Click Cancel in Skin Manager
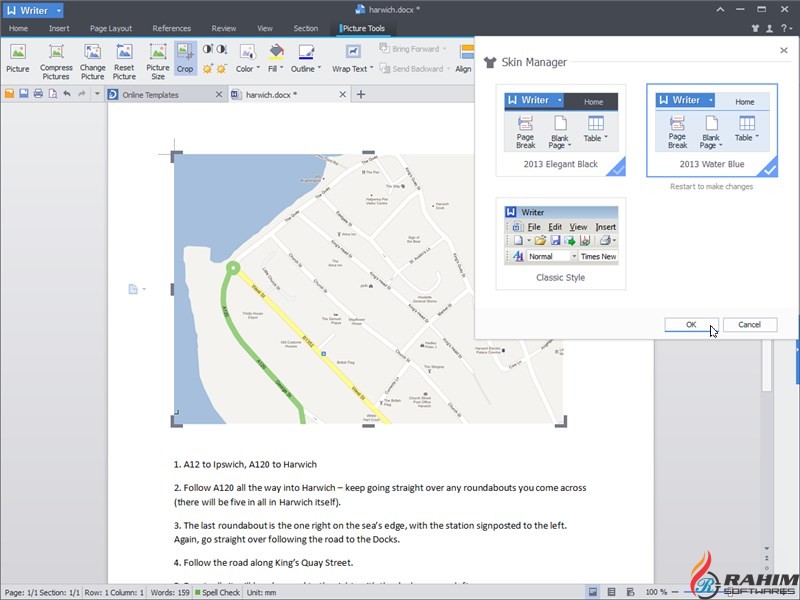This screenshot has height=600, width=800. point(749,324)
